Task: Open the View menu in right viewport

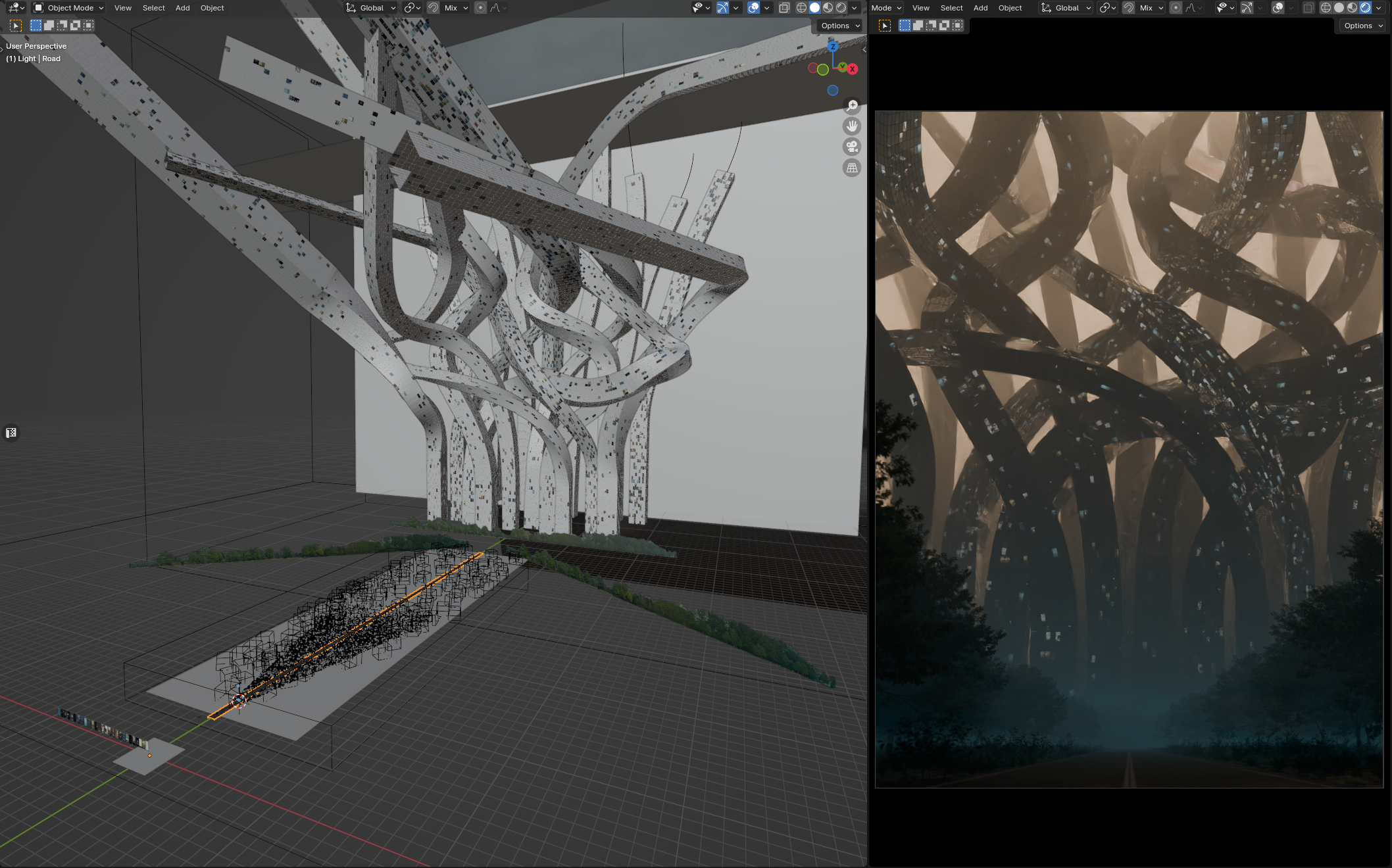Action: coord(920,8)
